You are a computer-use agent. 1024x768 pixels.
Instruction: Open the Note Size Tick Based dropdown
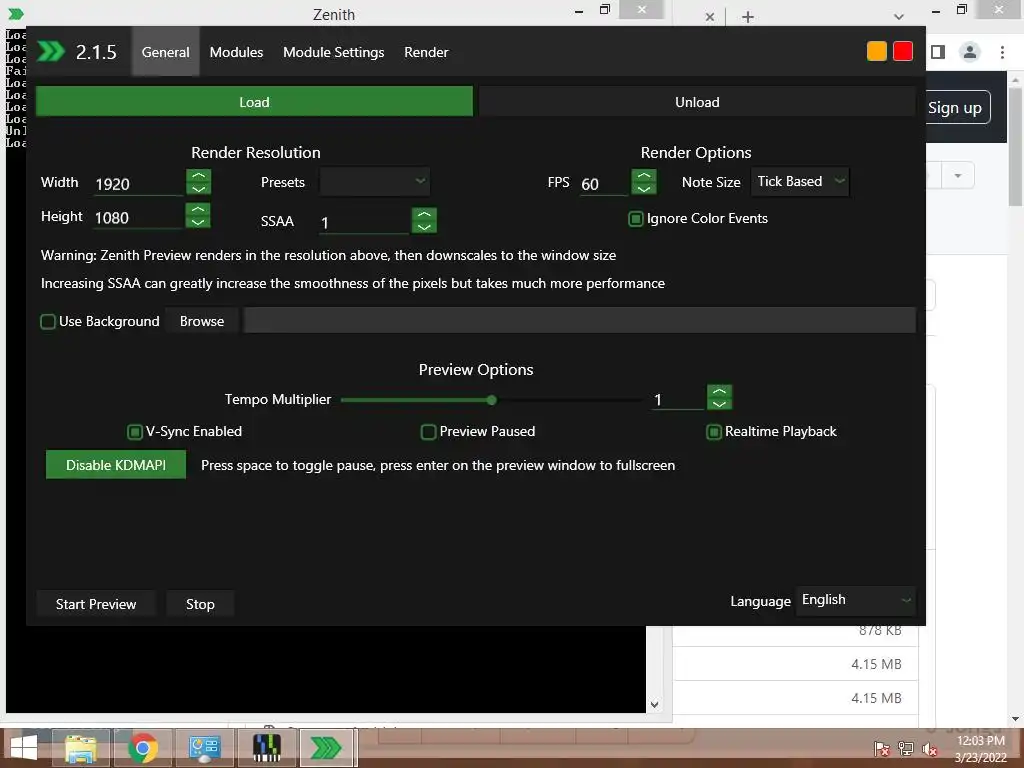799,182
